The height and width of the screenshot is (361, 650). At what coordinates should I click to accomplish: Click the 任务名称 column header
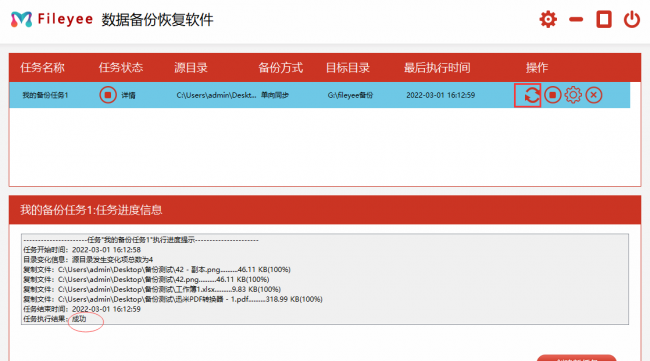pos(42,68)
